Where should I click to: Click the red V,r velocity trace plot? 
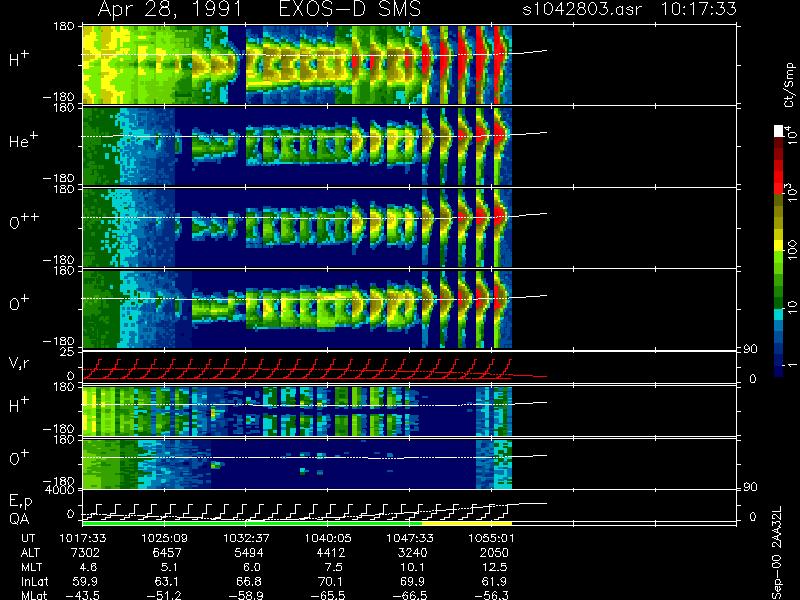[315, 368]
